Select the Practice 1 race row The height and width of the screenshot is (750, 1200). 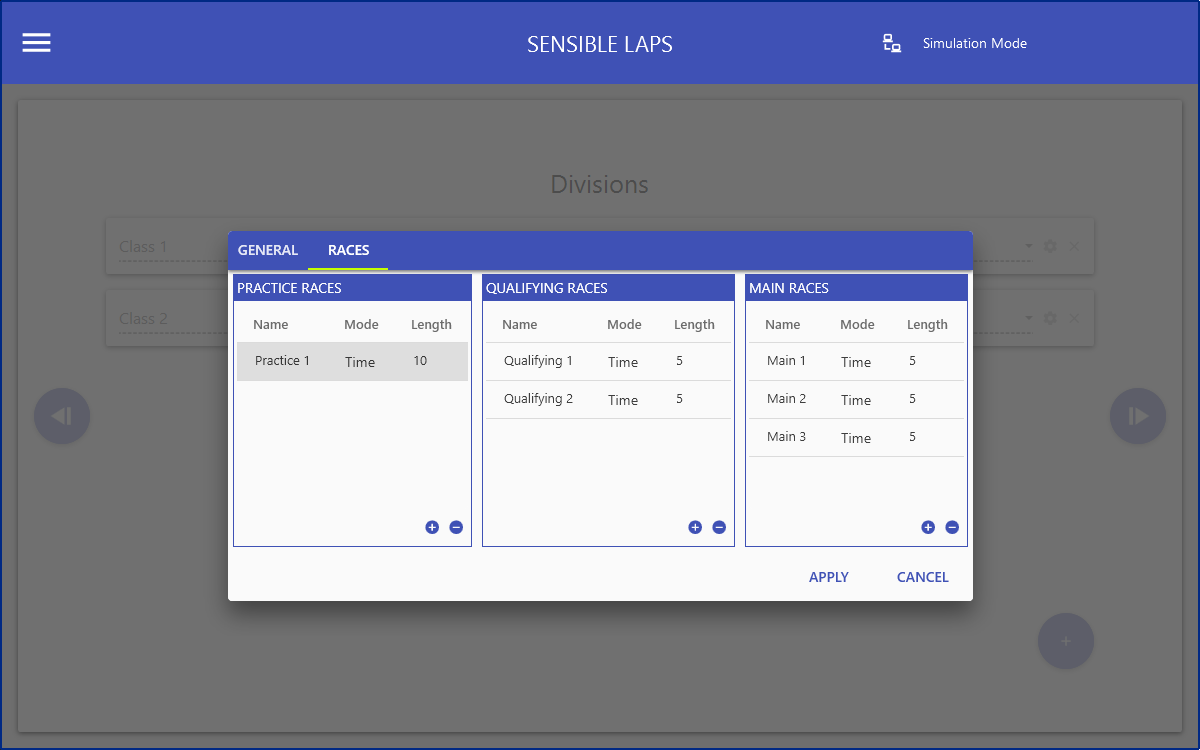283,361
